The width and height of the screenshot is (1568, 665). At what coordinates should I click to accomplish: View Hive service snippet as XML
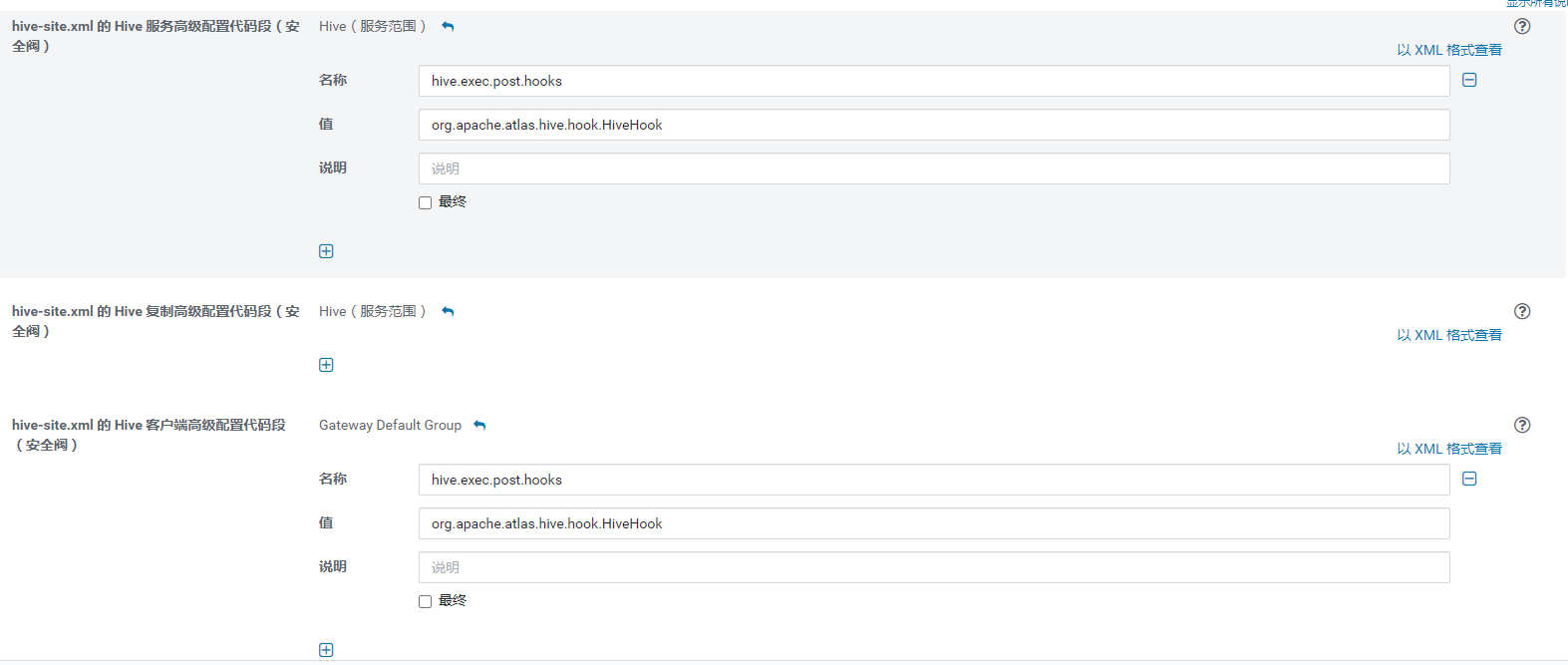coord(1449,50)
